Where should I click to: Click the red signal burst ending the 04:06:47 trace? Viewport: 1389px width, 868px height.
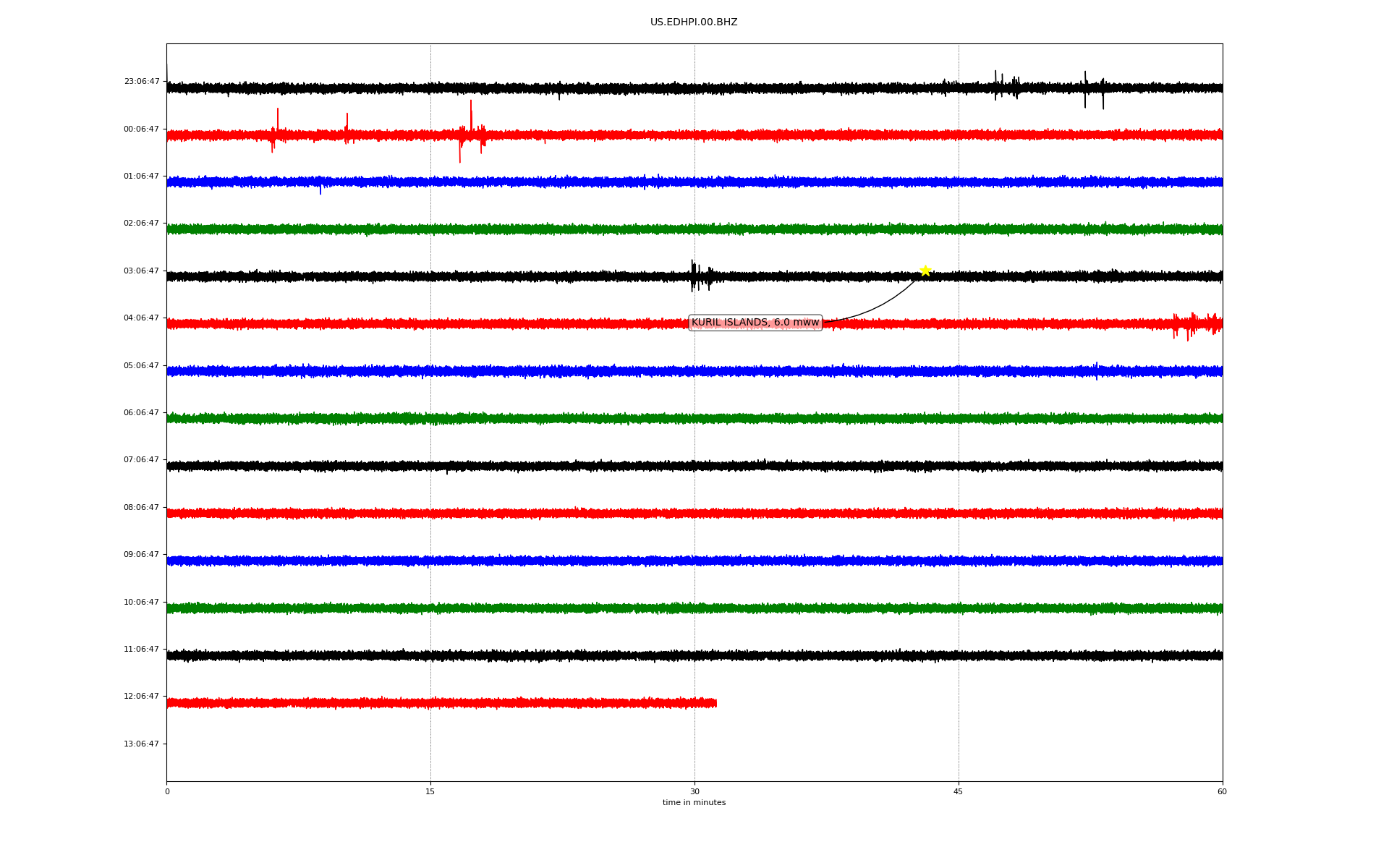coord(1197,325)
